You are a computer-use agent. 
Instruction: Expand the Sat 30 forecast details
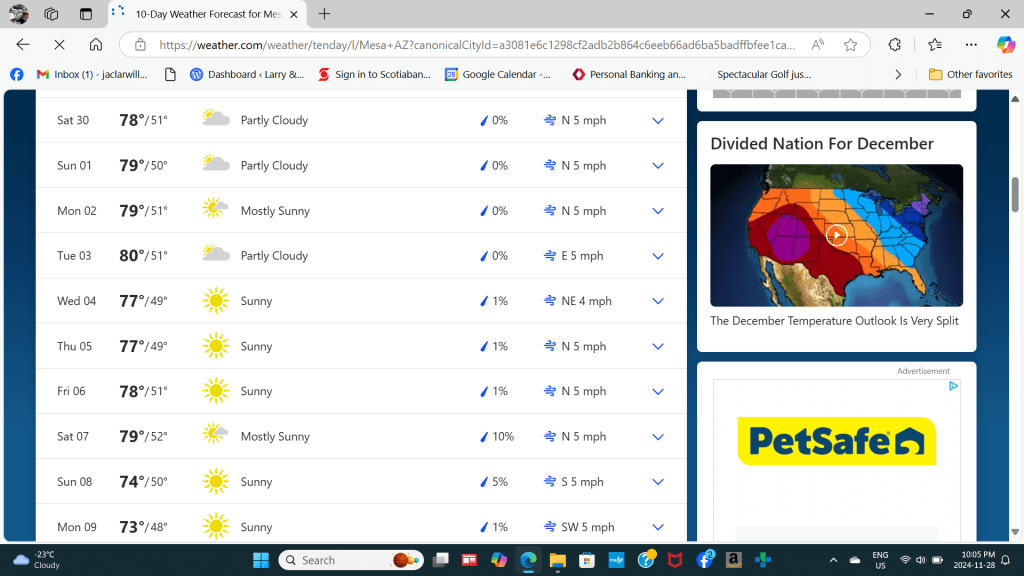(658, 120)
